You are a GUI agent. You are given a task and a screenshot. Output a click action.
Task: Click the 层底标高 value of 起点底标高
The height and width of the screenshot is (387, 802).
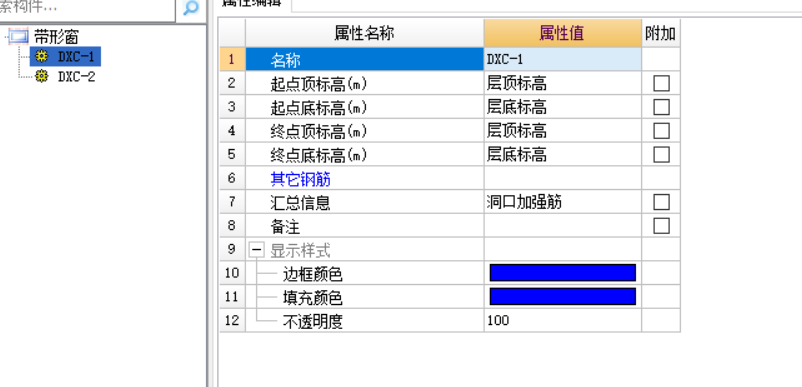(563, 107)
